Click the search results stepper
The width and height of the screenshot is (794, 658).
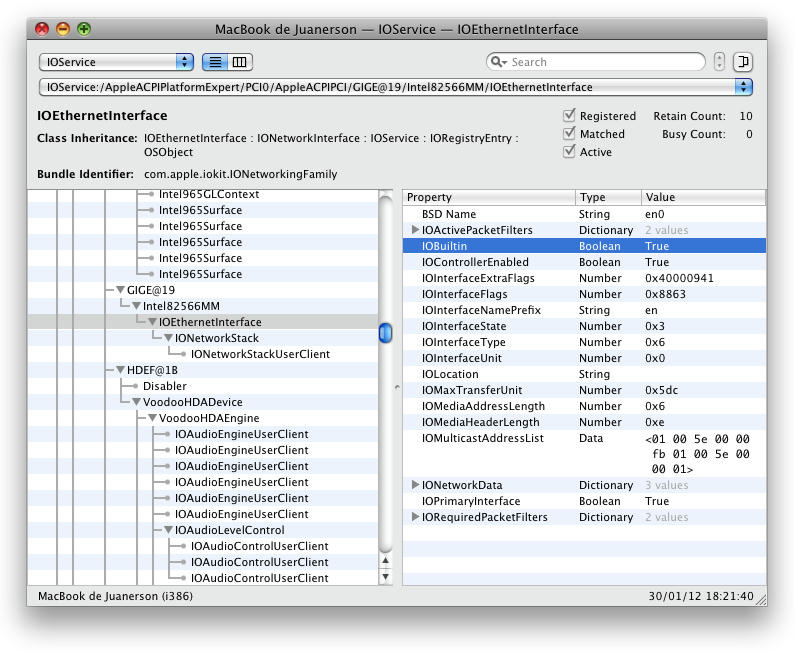coord(719,62)
